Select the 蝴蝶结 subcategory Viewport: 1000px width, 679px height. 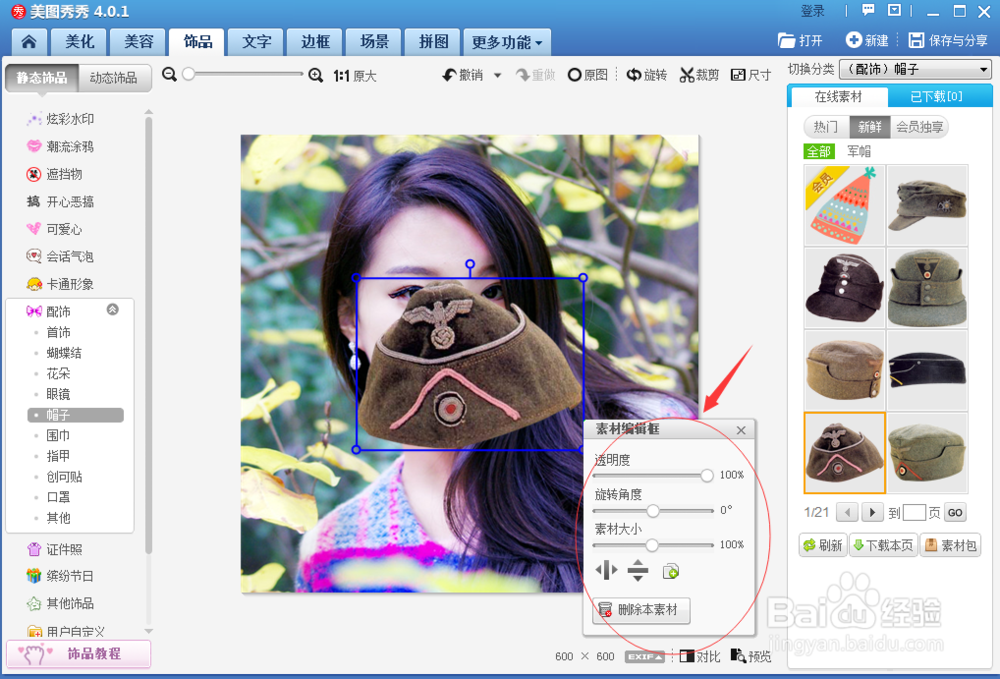click(x=64, y=353)
